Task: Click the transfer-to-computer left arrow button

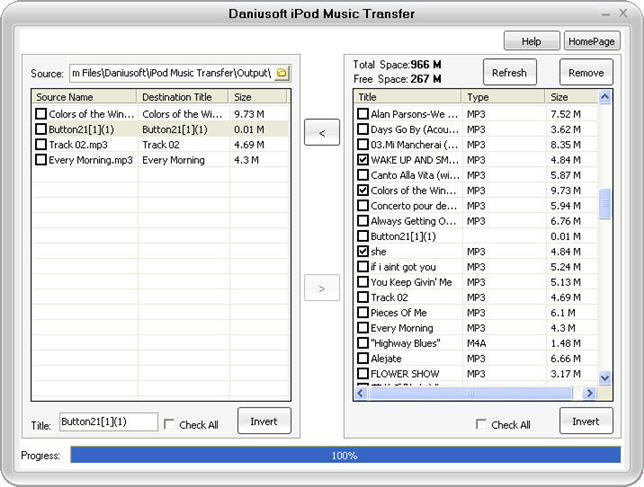Action: click(x=322, y=132)
